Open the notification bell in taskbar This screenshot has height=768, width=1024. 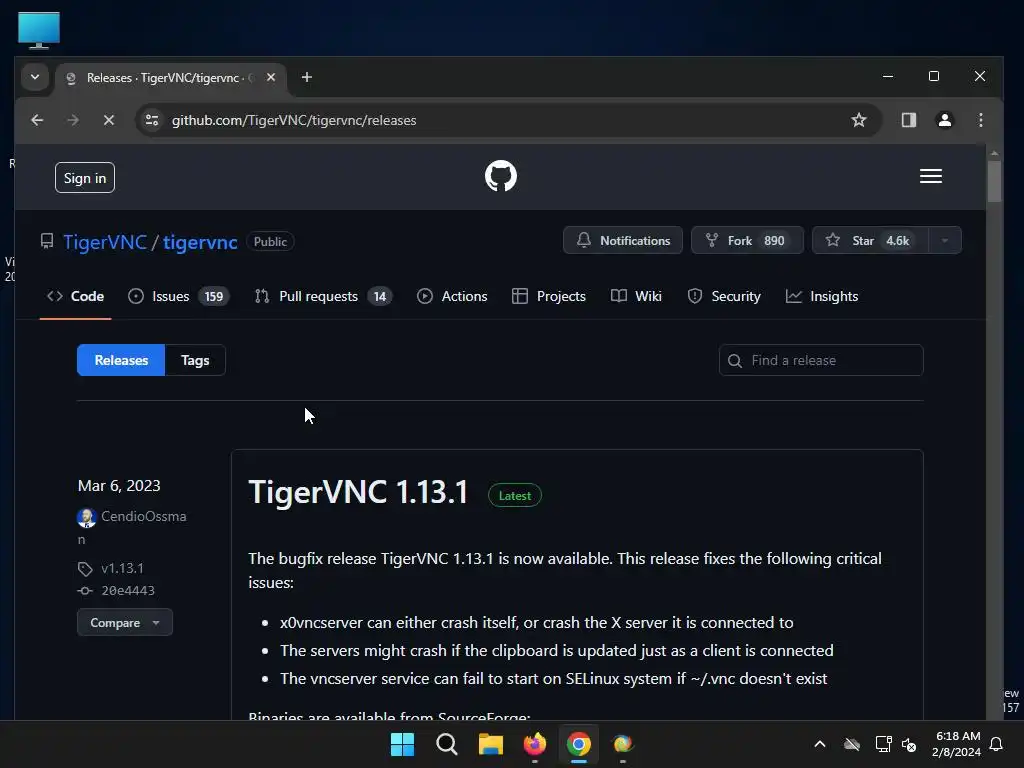997,744
